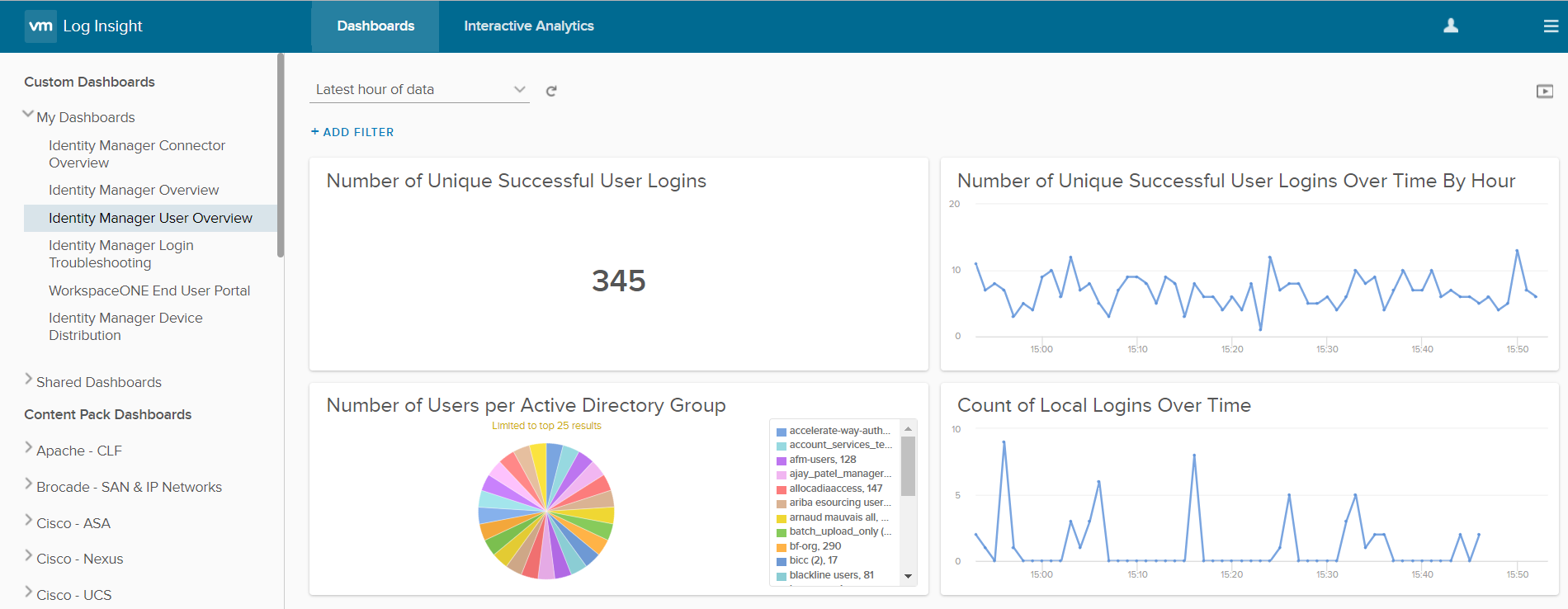The height and width of the screenshot is (609, 1568).
Task: Expand Brocade - SAN & IP Networks
Action: click(29, 484)
